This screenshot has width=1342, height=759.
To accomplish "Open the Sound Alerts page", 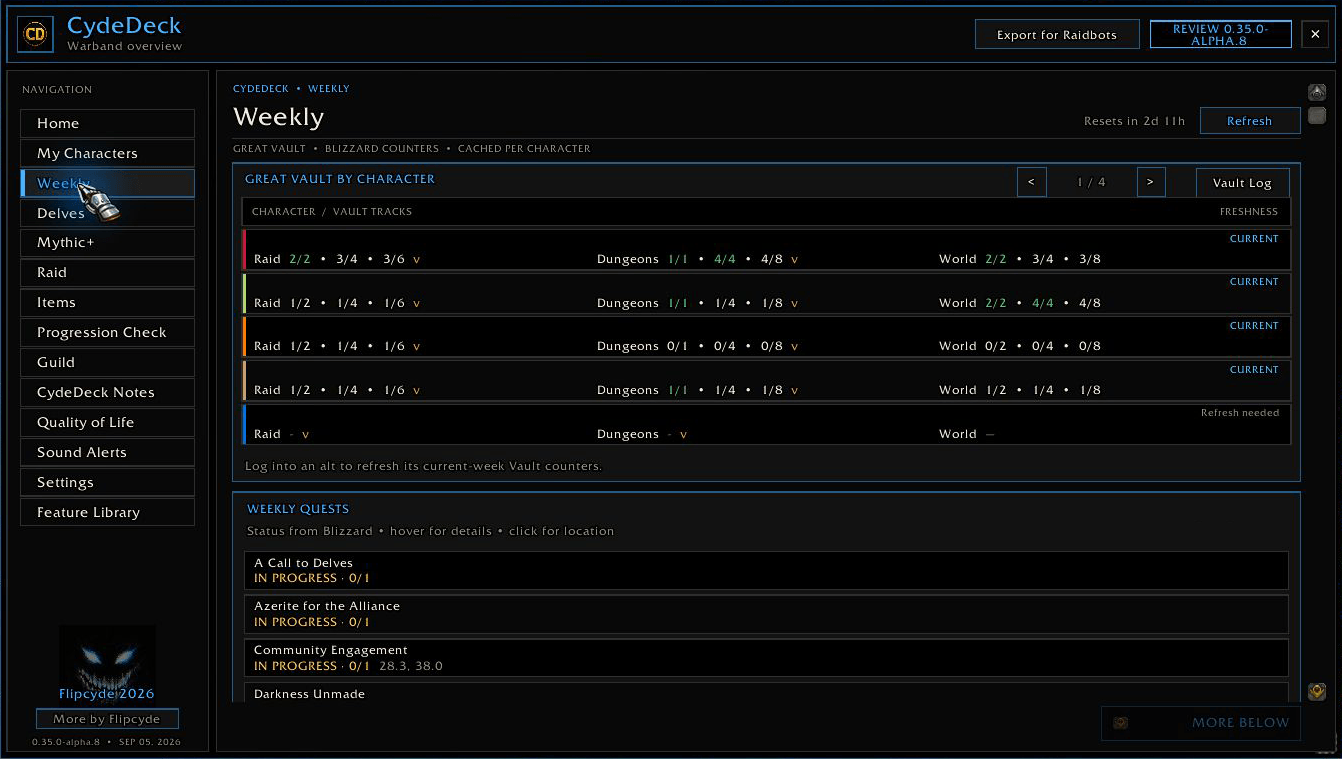I will point(108,452).
